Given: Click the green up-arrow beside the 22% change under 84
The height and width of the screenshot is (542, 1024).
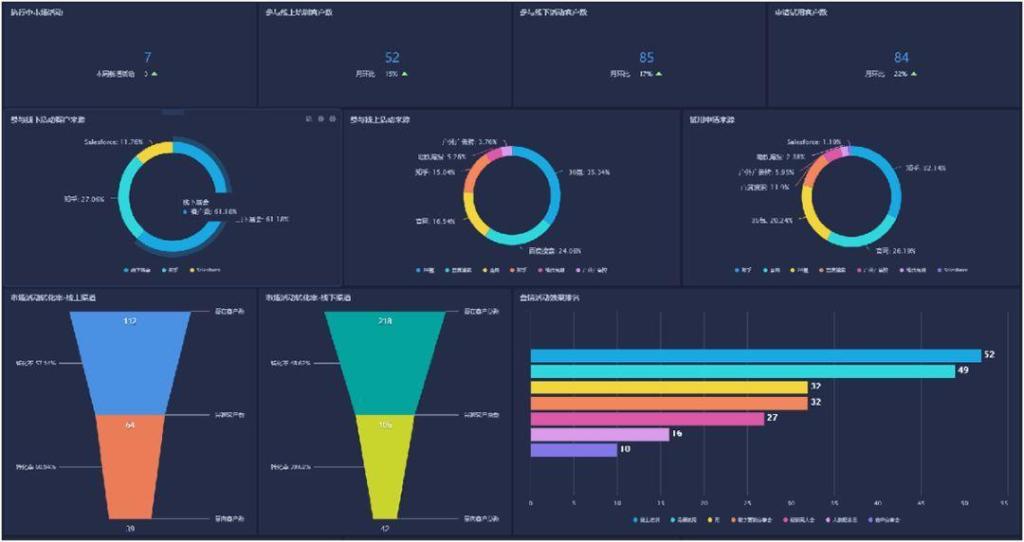Looking at the screenshot, I should [x=914, y=74].
